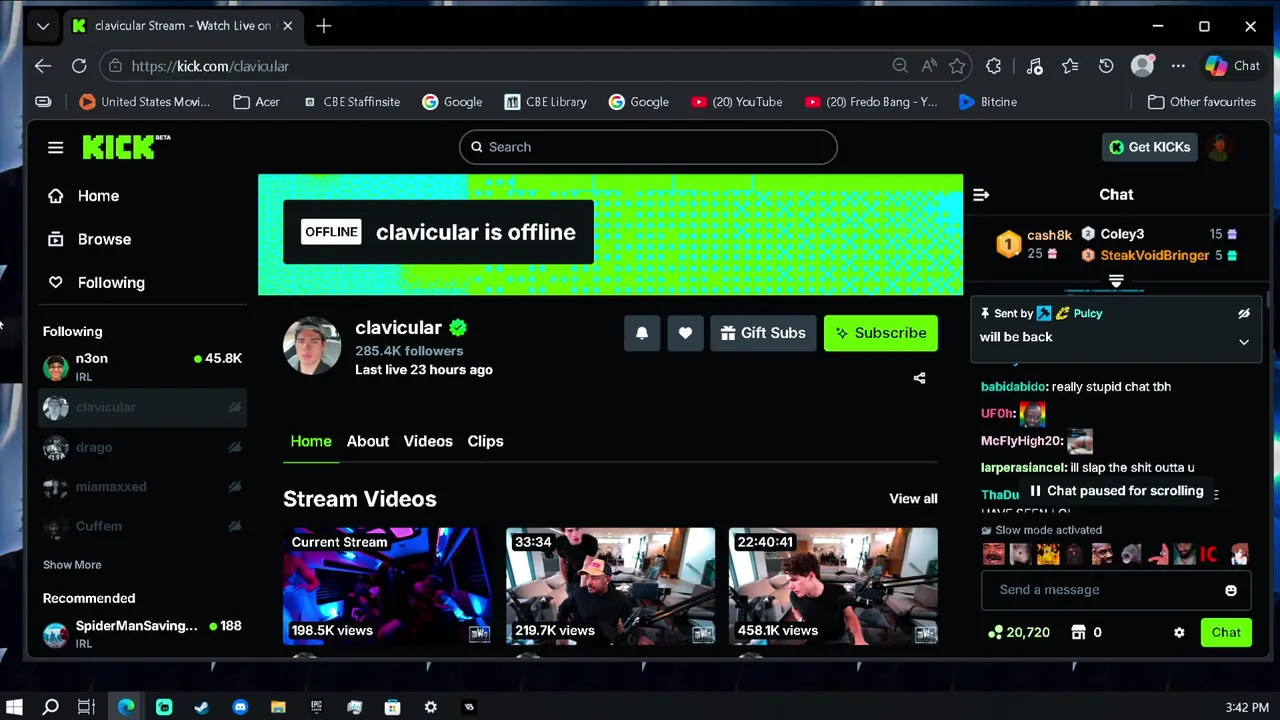Hide the pinned message from Pulcy
1280x720 pixels.
pyautogui.click(x=1244, y=314)
